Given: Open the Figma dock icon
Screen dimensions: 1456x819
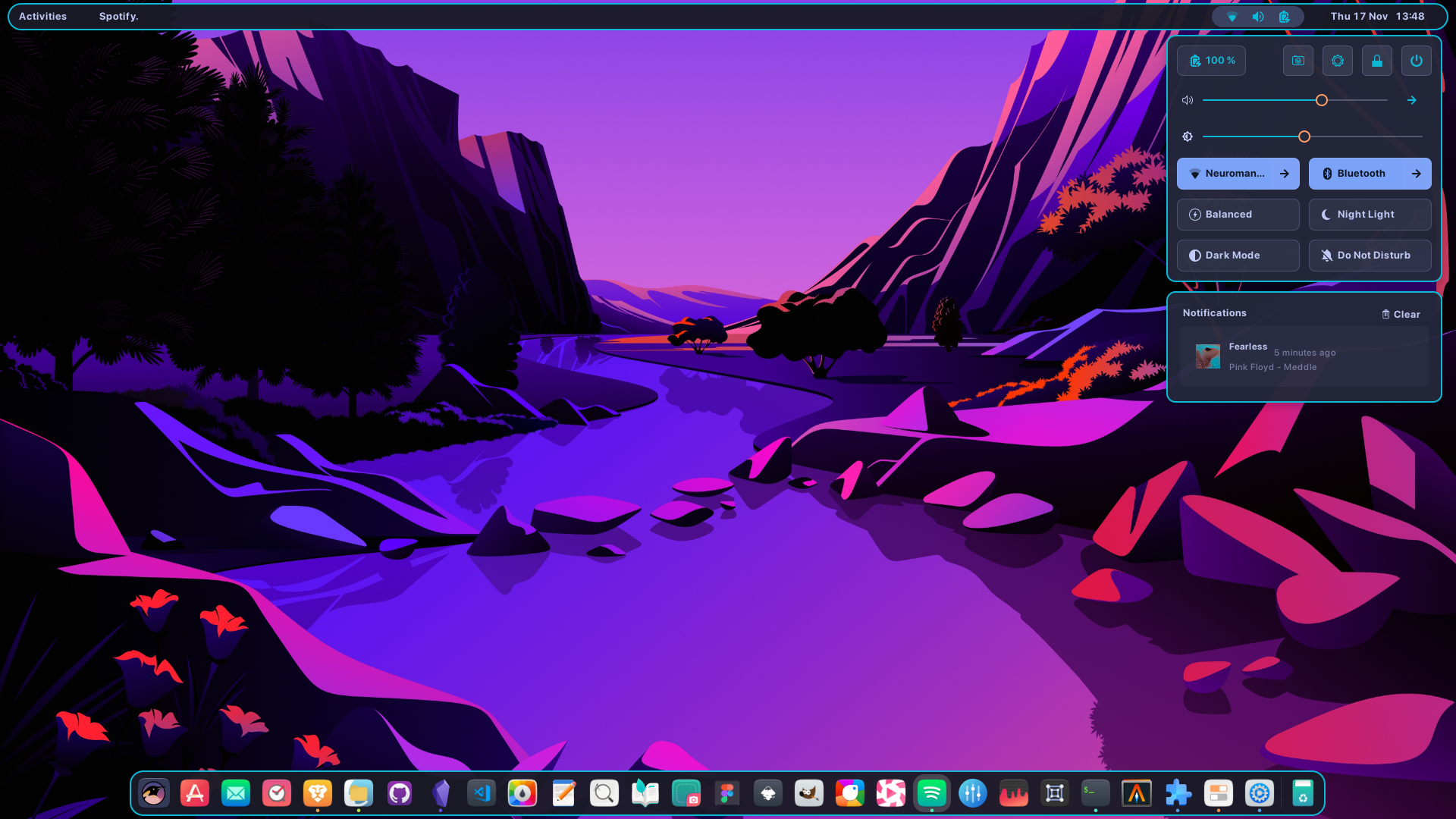Looking at the screenshot, I should click(727, 793).
